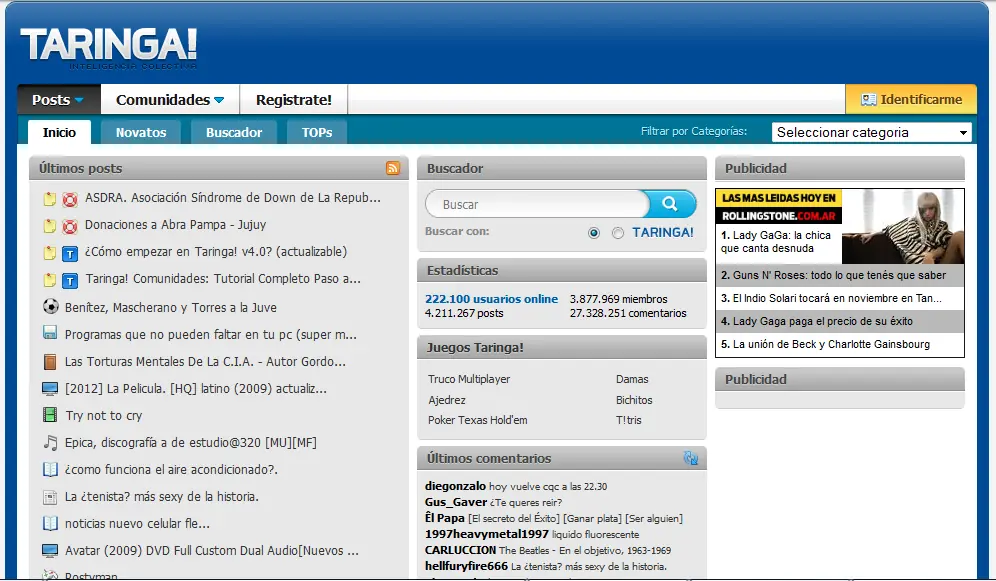Select the TARINGA! search radio button
996x581 pixels.
pos(617,233)
